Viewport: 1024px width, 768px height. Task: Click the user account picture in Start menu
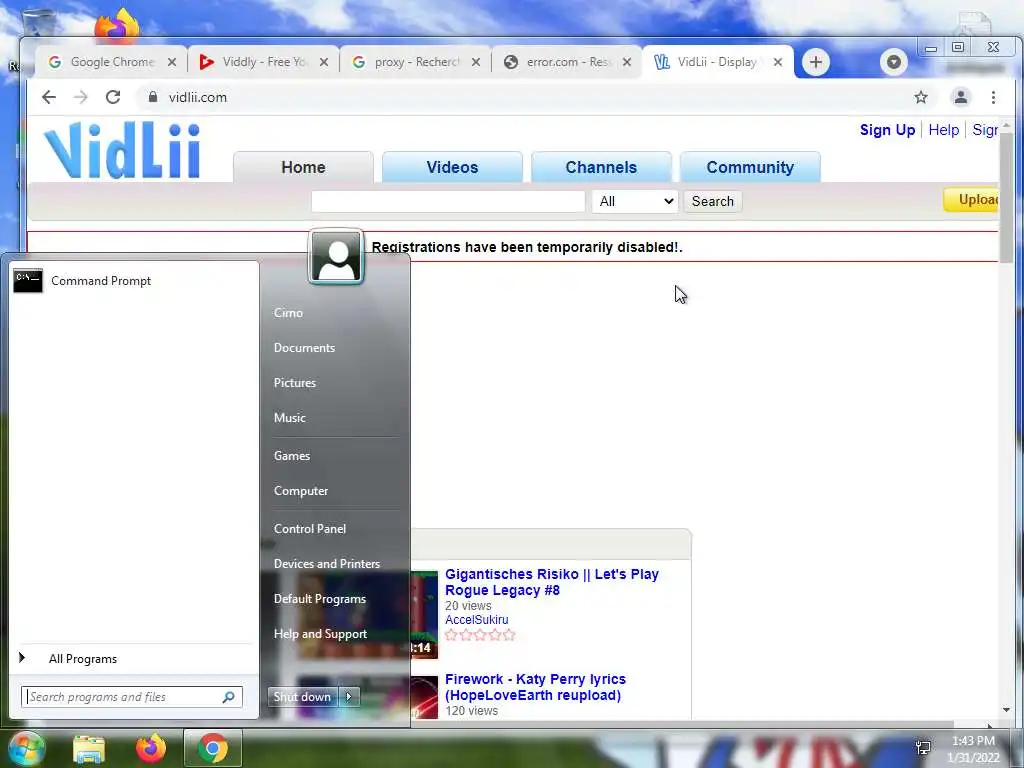click(x=336, y=257)
